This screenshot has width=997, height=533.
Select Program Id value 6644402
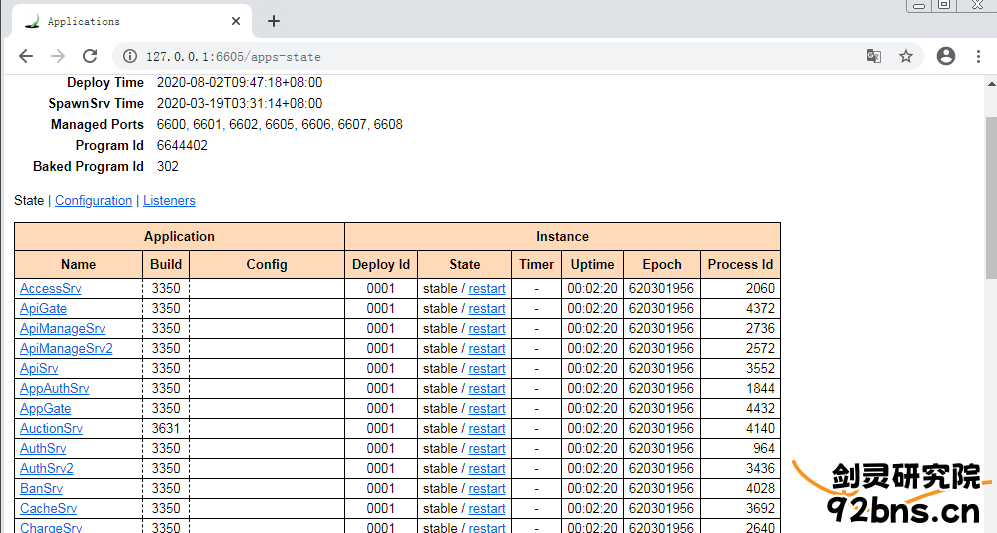(182, 145)
